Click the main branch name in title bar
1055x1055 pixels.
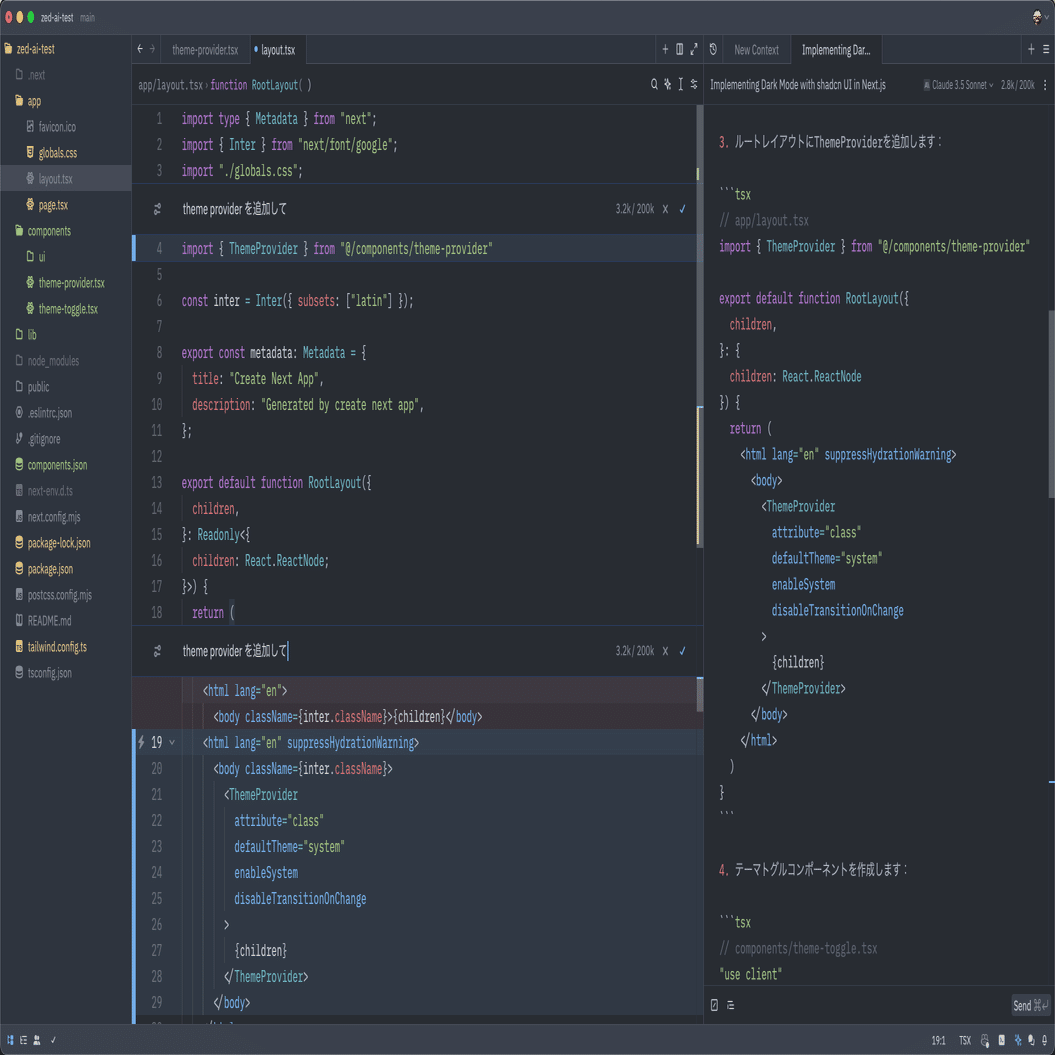[x=87, y=17]
